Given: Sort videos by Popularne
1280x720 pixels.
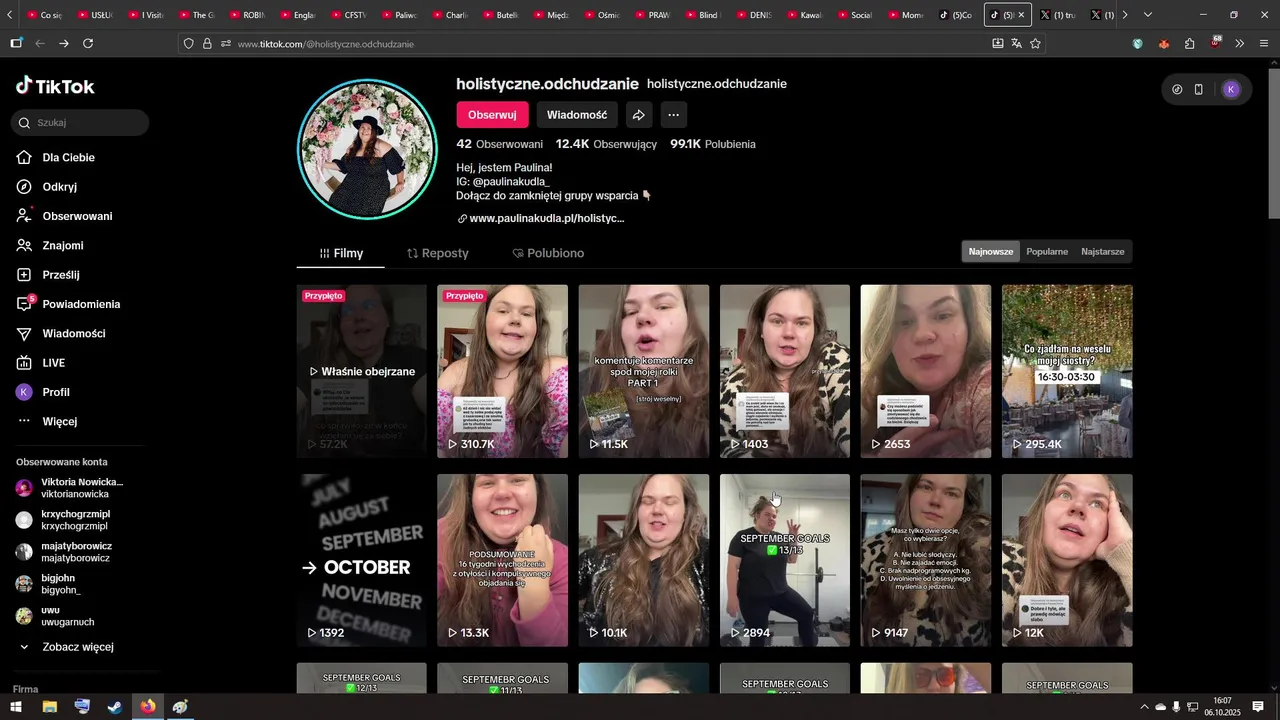Looking at the screenshot, I should coord(1047,252).
